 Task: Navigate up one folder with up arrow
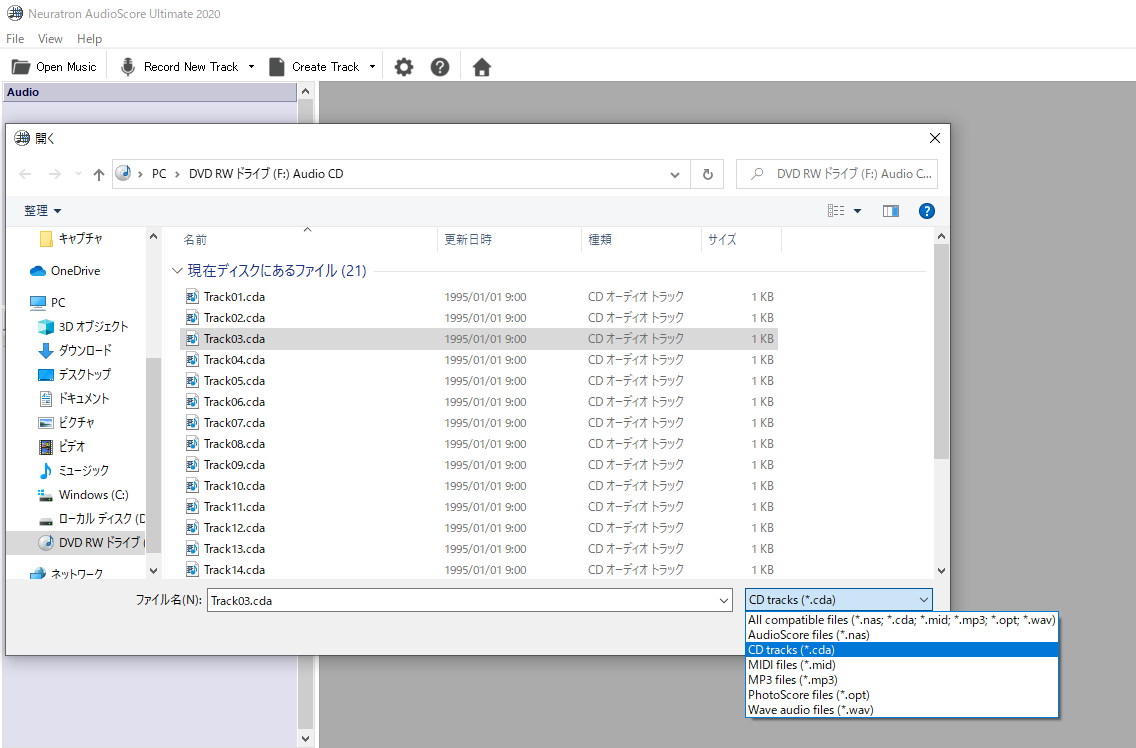pos(98,174)
